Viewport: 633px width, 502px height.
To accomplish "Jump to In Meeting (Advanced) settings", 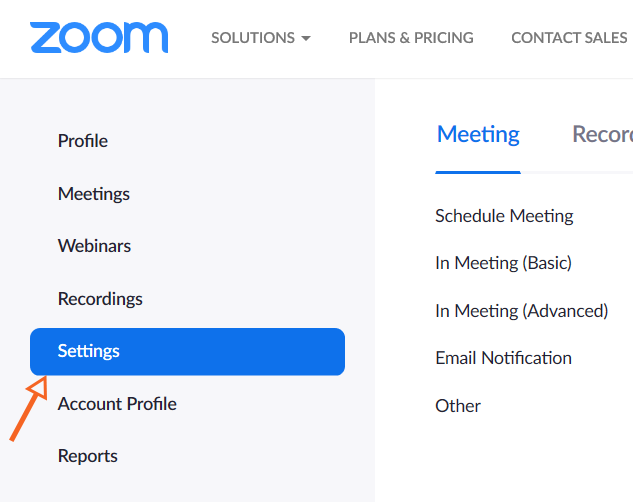I will [521, 311].
